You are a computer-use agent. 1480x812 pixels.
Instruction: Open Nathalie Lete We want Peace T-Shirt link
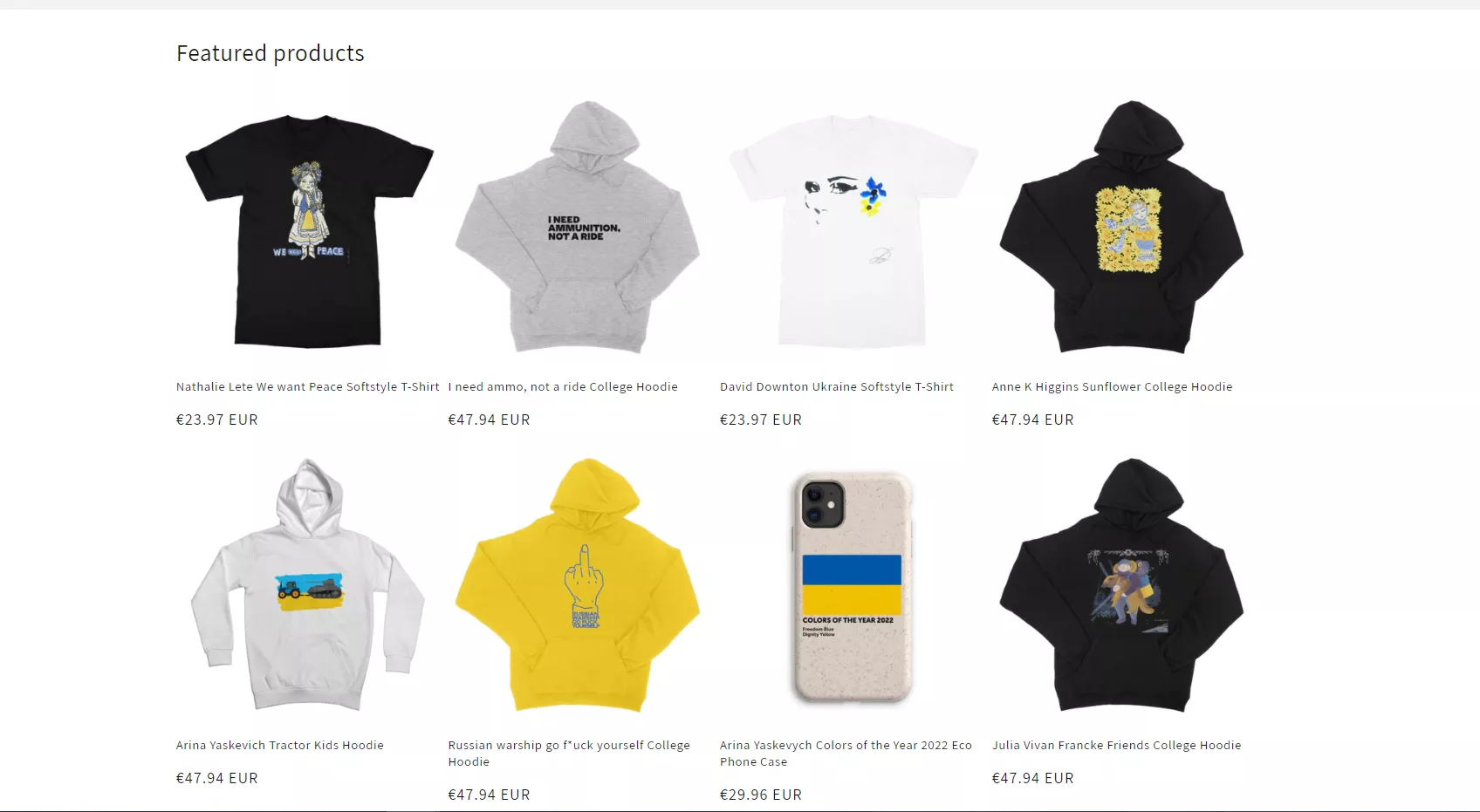point(308,386)
